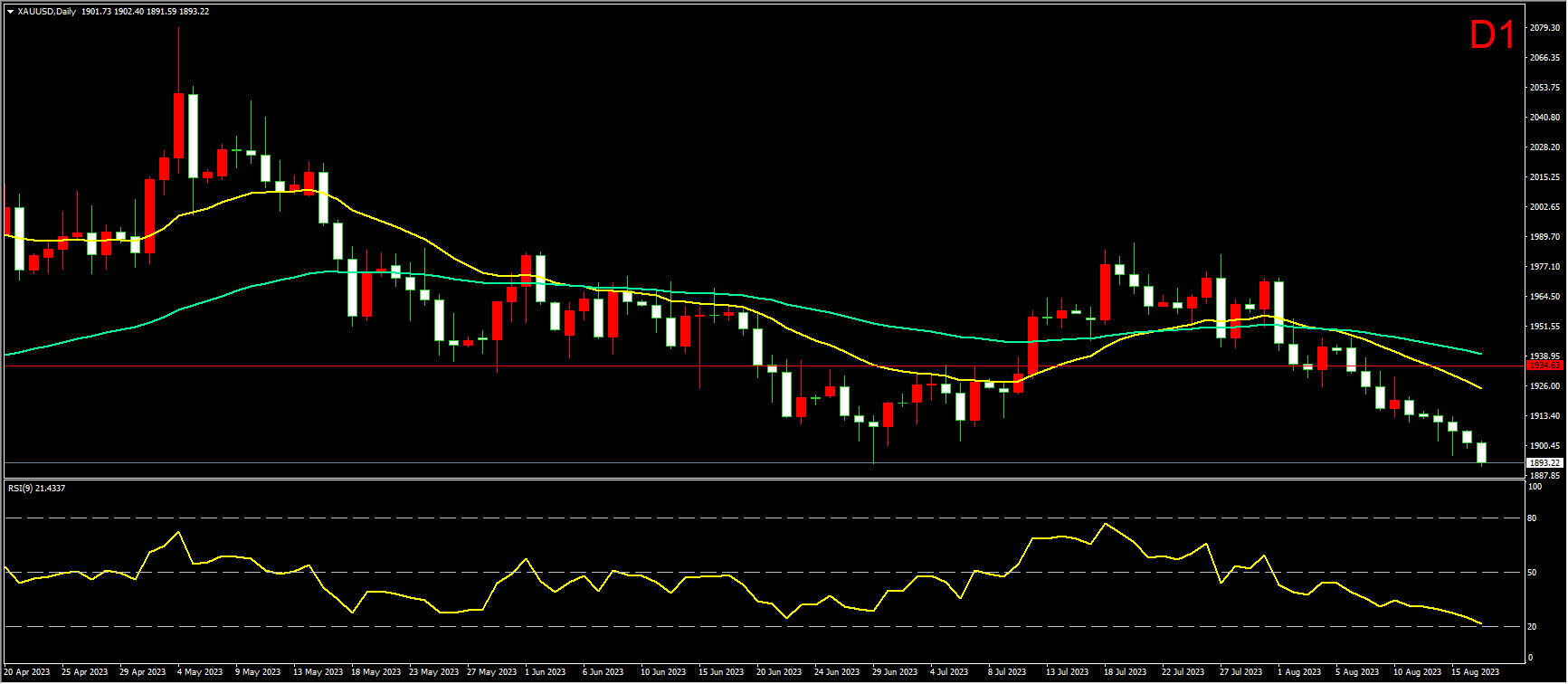The height and width of the screenshot is (684, 1568).
Task: Select the high price value 1902.40
Action: 128,12
